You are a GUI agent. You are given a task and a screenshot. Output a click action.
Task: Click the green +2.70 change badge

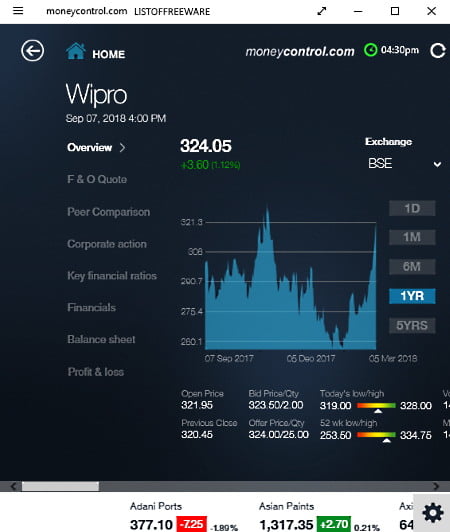[x=334, y=524]
